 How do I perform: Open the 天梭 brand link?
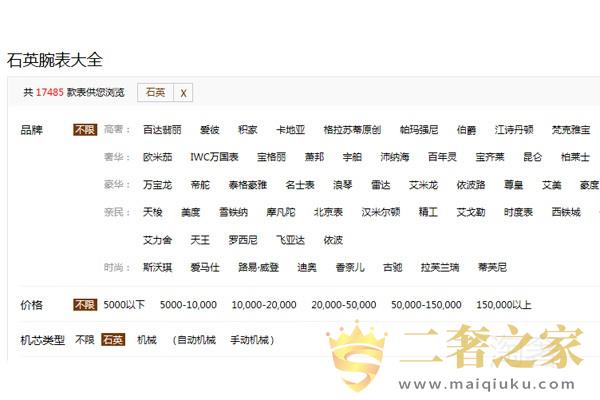[153, 212]
